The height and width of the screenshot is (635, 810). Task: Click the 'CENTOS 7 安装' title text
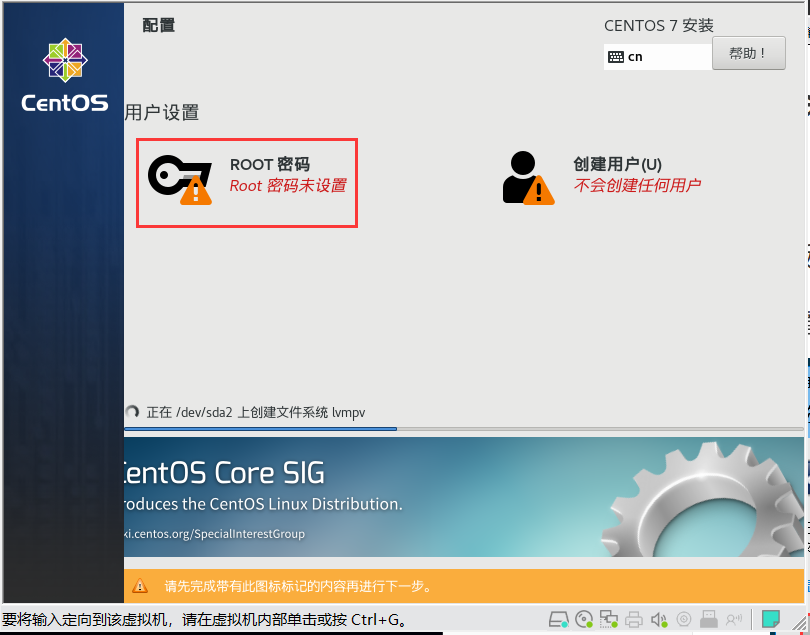point(659,25)
